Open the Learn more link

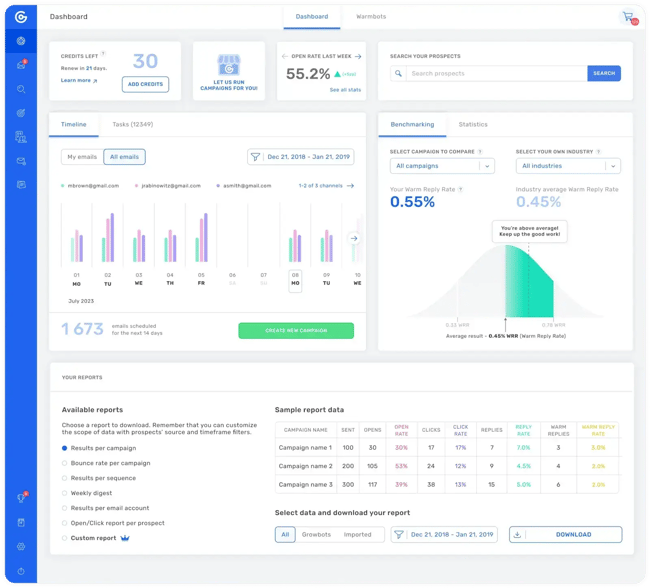tap(79, 80)
